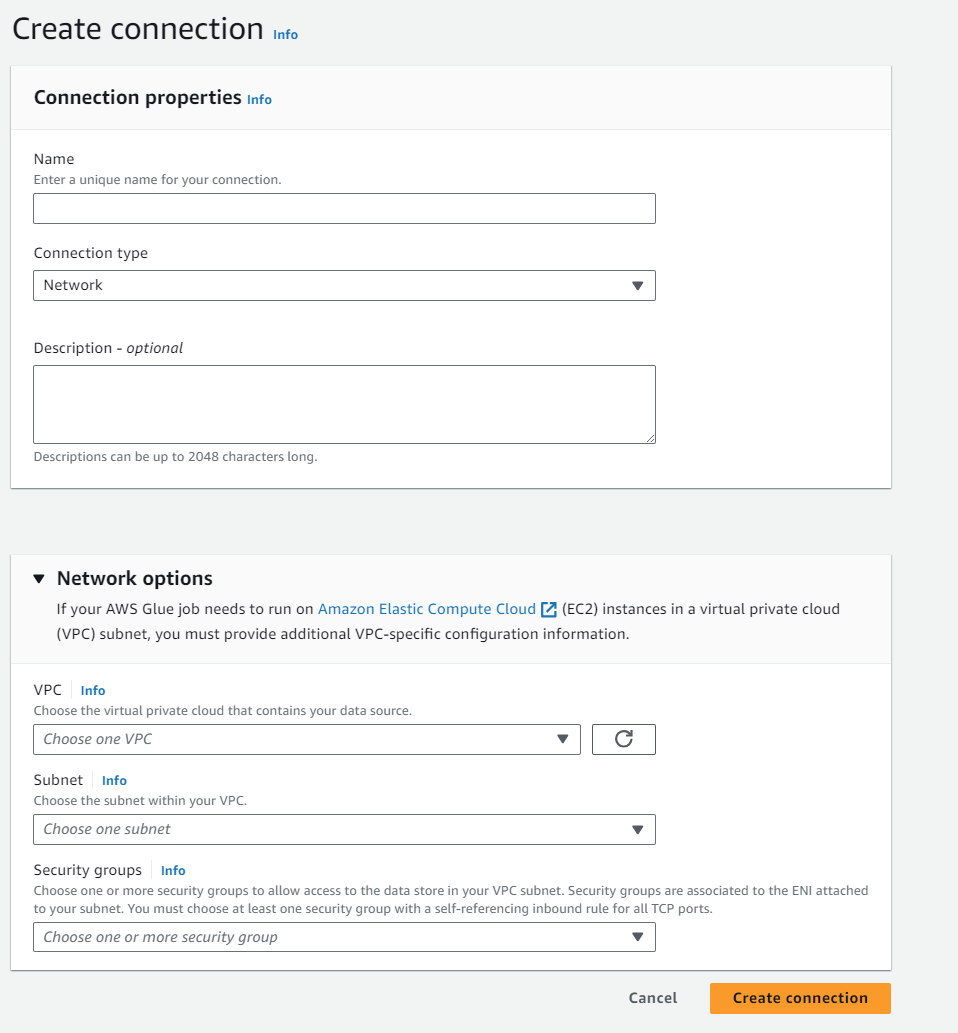Click the Create connection button

pos(799,997)
